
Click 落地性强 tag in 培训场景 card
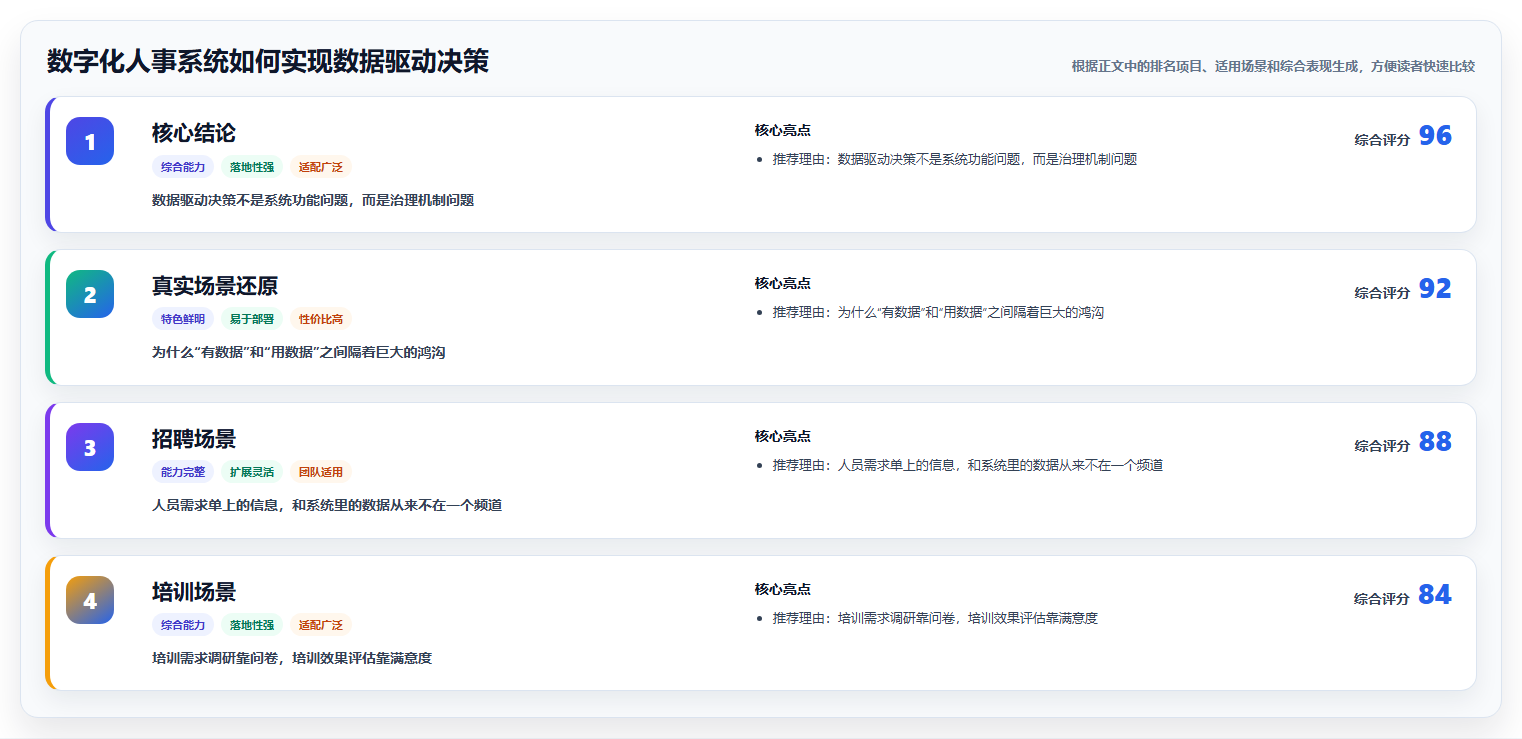pos(252,625)
